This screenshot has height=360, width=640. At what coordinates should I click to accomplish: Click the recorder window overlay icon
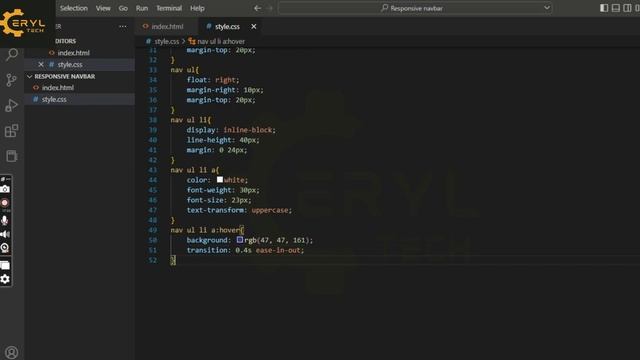coord(5,265)
